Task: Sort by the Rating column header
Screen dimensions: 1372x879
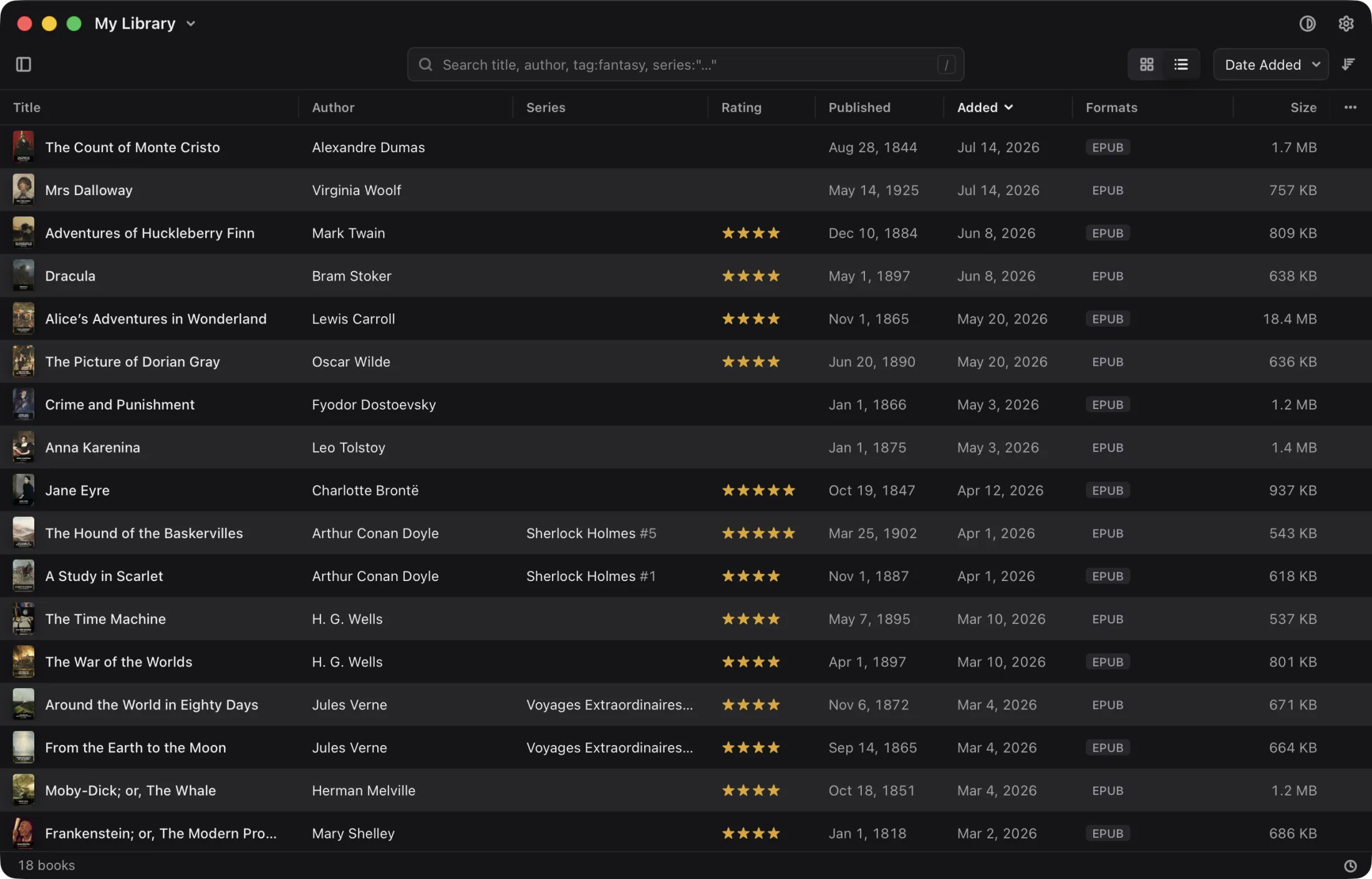Action: (x=741, y=107)
